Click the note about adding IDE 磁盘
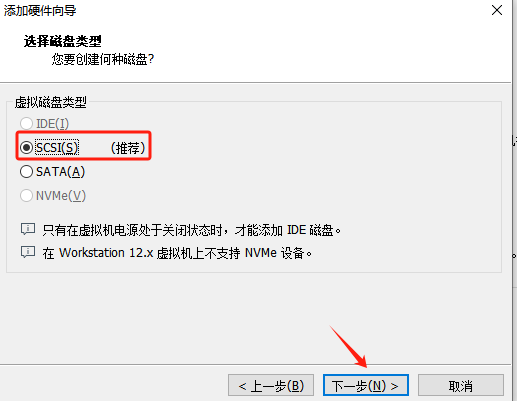Image resolution: width=517 pixels, height=401 pixels. point(191,230)
